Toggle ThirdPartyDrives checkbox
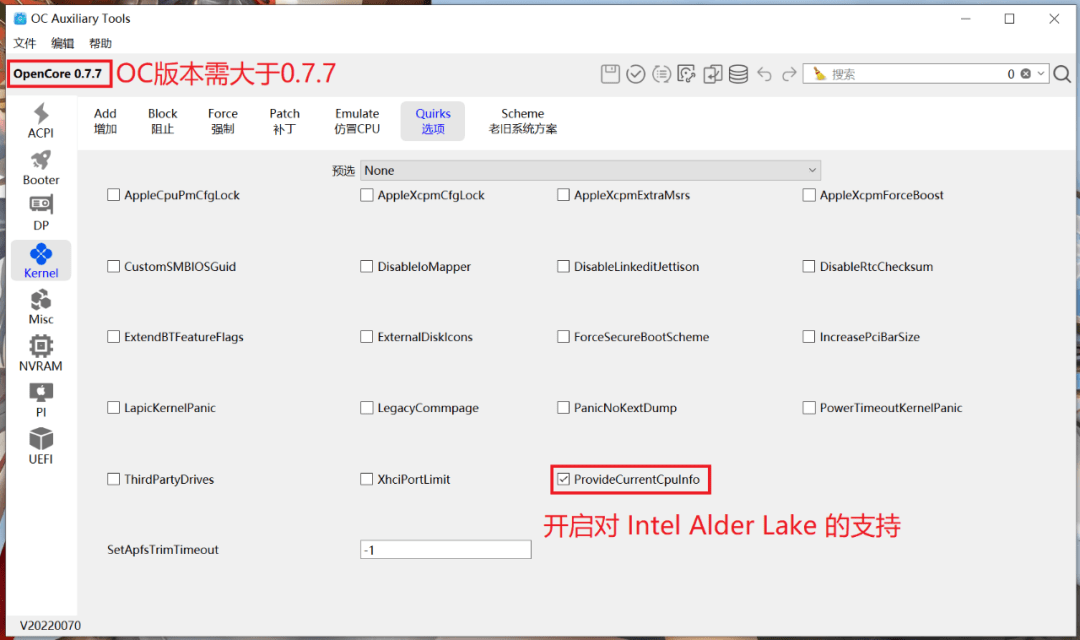The width and height of the screenshot is (1080, 640). tap(114, 479)
